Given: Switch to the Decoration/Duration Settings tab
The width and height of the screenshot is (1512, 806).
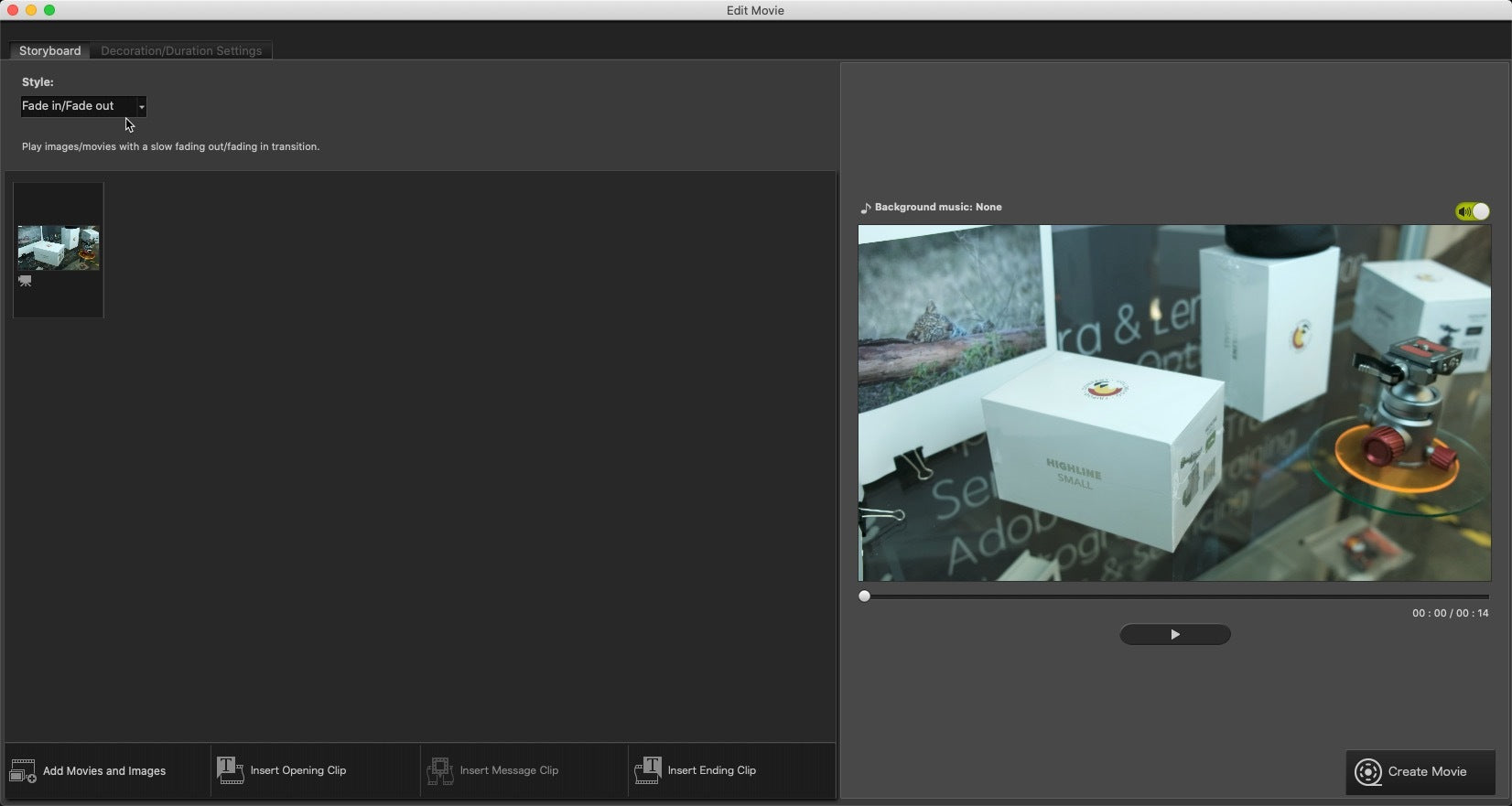Looking at the screenshot, I should click(x=181, y=51).
